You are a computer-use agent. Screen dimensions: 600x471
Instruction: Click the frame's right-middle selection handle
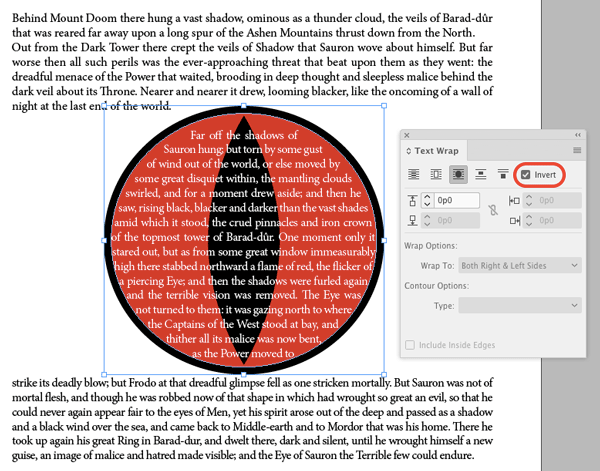click(x=384, y=240)
